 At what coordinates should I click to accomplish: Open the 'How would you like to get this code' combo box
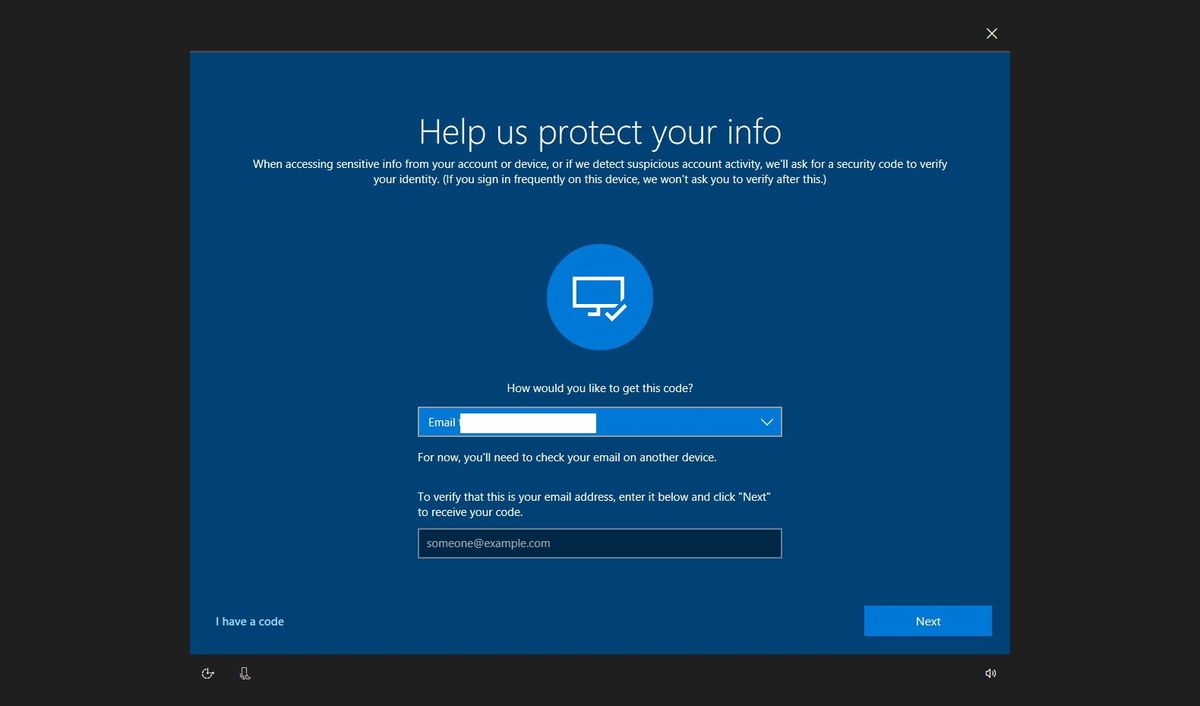coord(599,422)
